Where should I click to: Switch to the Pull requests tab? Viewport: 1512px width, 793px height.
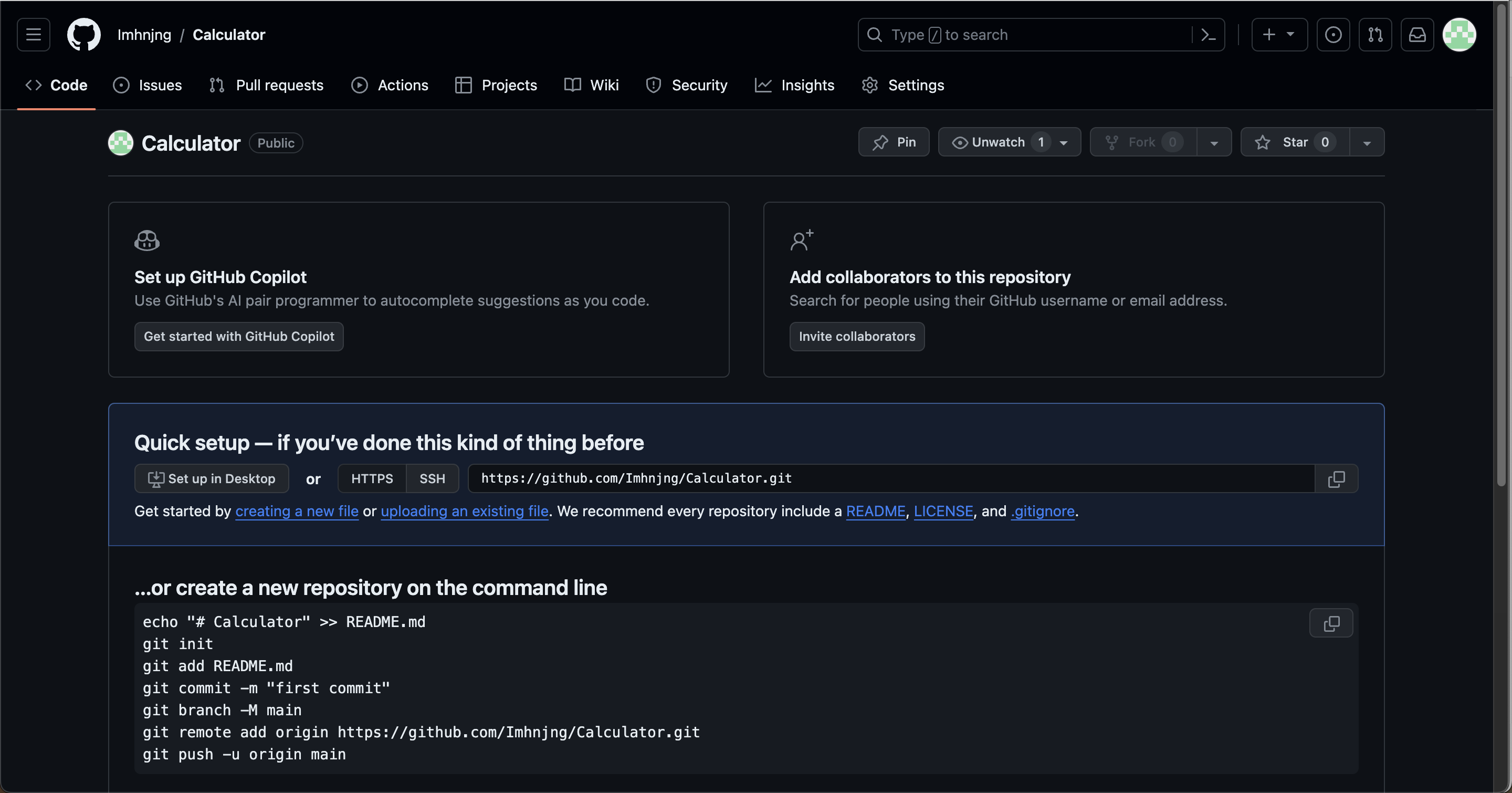click(x=267, y=85)
